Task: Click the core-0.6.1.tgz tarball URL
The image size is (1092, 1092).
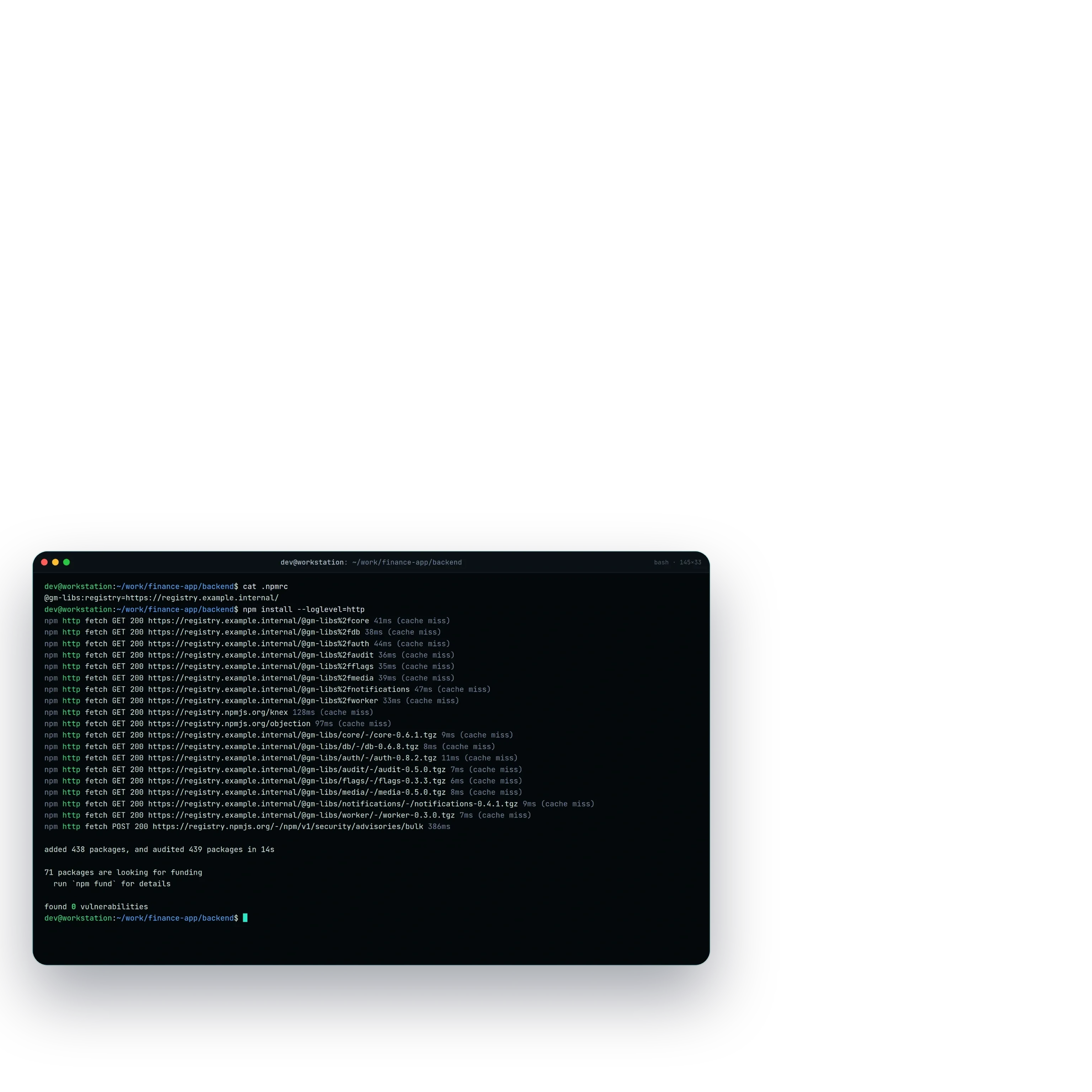Action: coord(292,735)
